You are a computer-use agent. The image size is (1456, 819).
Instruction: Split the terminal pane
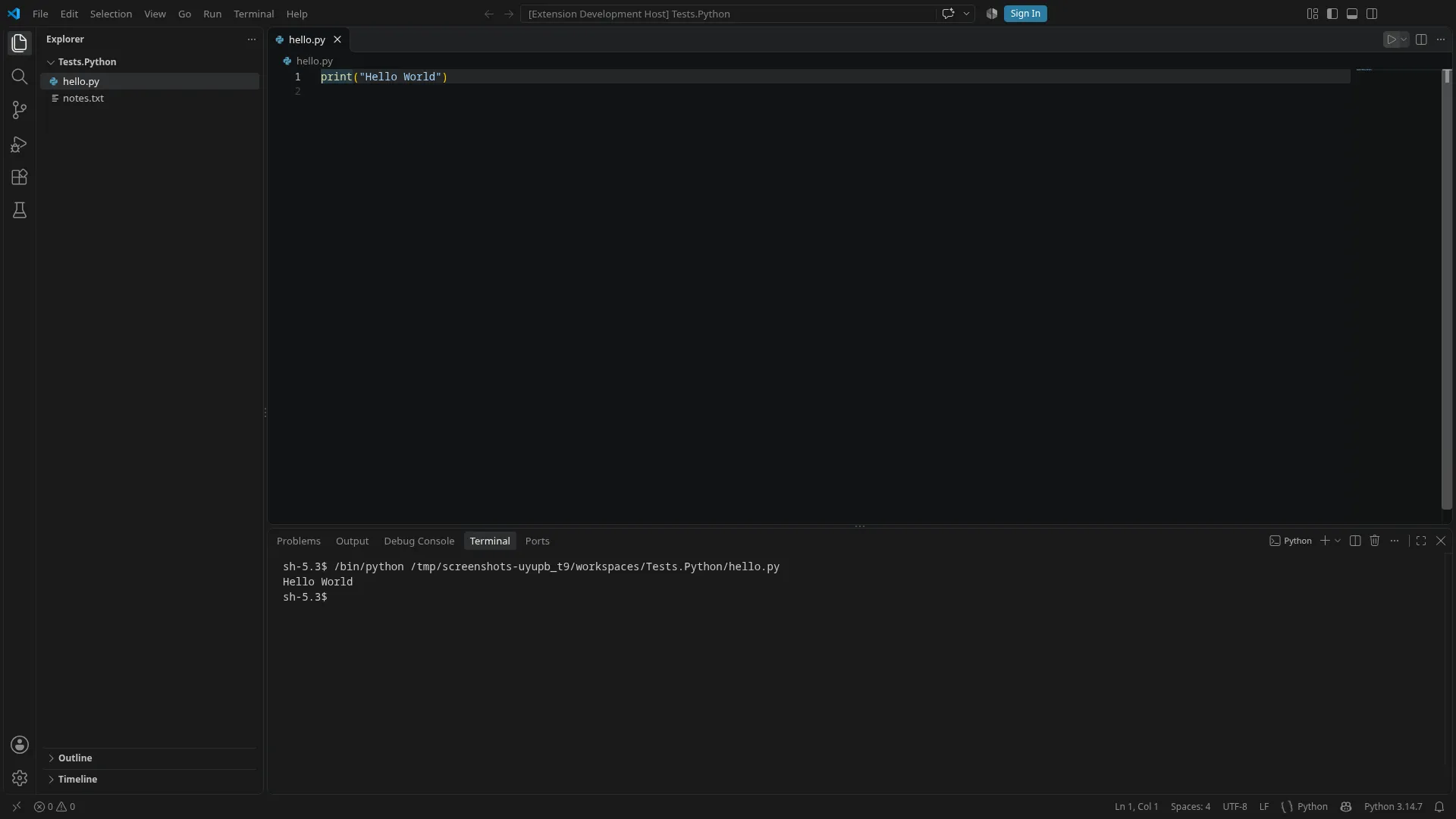pyautogui.click(x=1355, y=541)
